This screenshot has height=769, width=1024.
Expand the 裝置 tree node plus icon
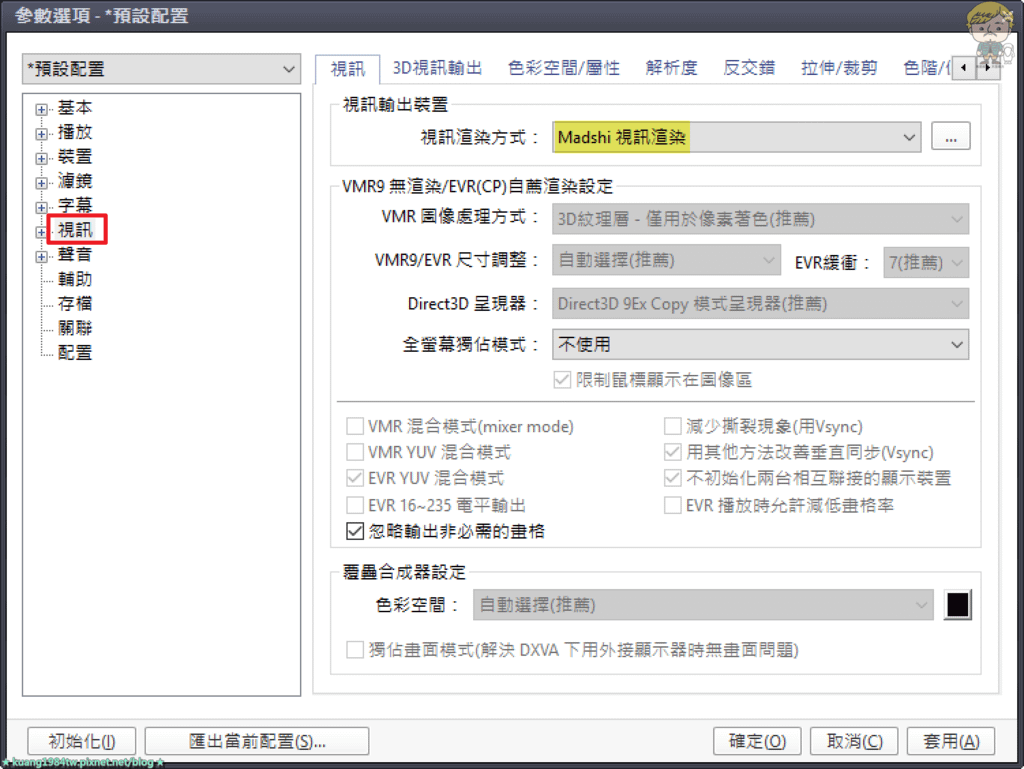click(x=41, y=159)
